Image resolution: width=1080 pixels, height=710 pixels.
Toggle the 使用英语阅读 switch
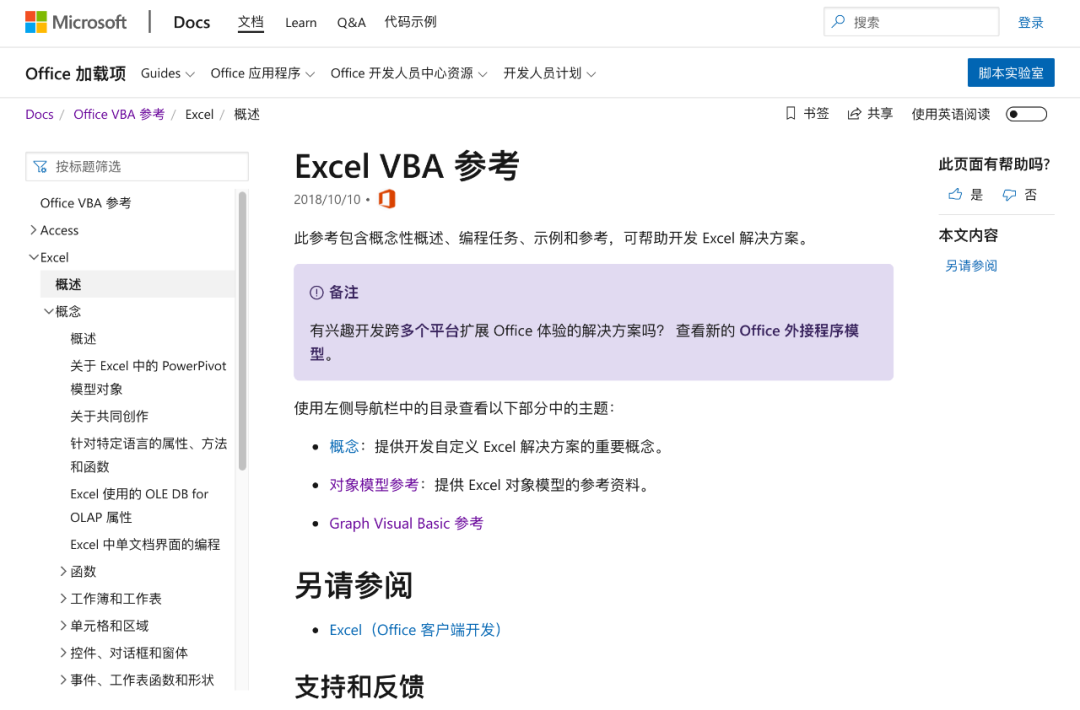click(1026, 114)
